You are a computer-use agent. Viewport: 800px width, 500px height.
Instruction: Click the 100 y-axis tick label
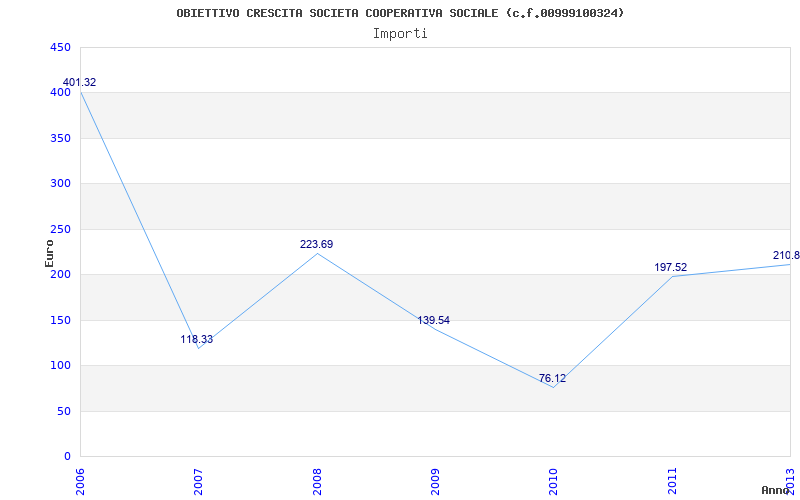[x=60, y=365]
